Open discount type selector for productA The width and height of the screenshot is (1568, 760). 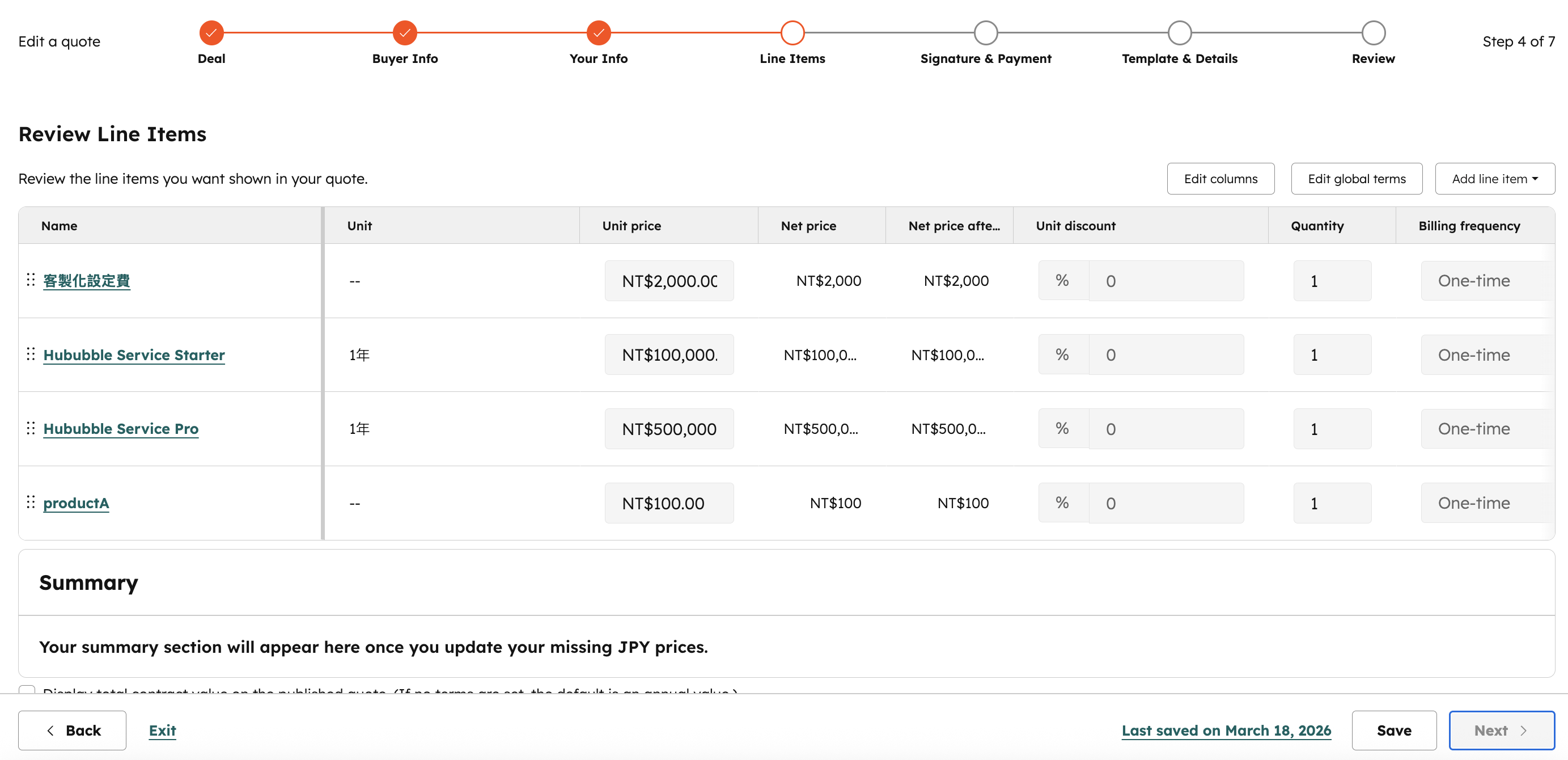1062,503
